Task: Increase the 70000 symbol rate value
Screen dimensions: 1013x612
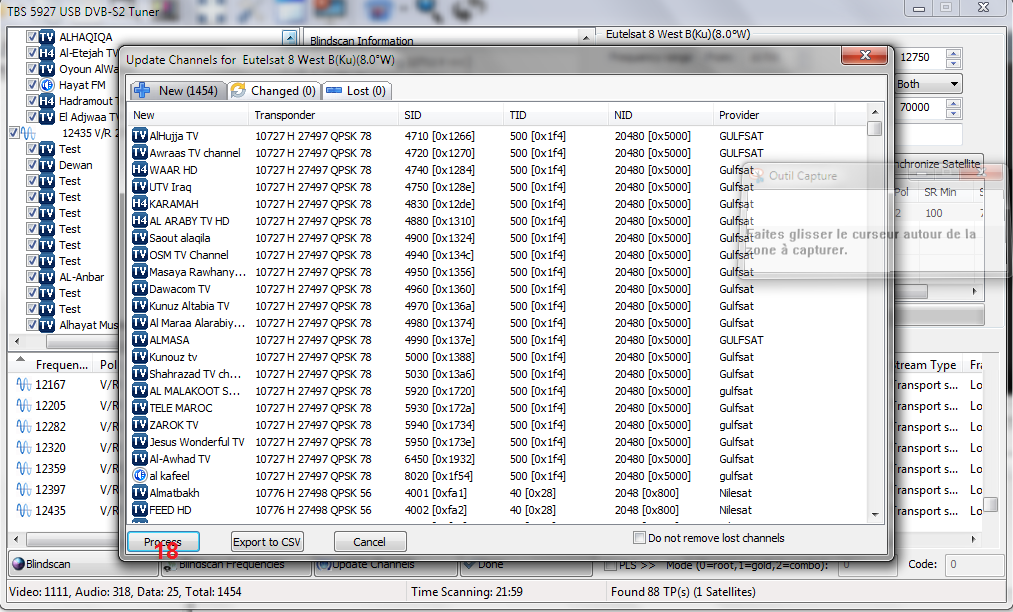Action: point(954,103)
